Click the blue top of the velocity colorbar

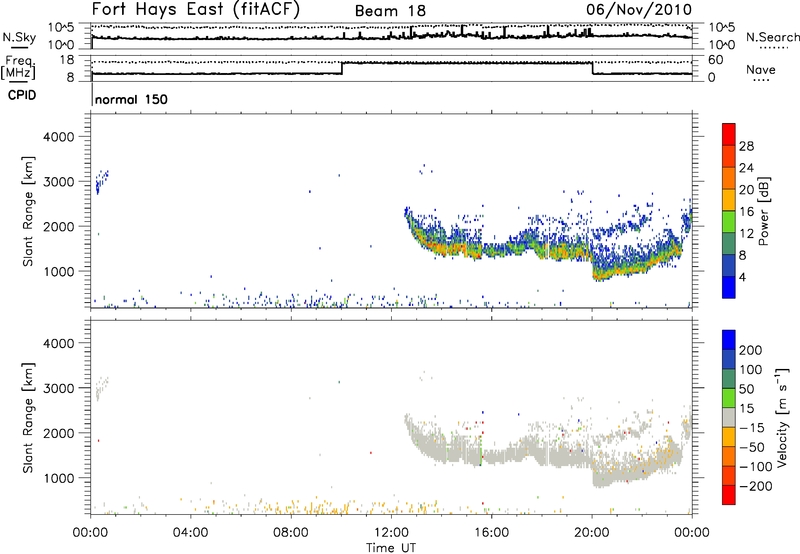pos(729,340)
